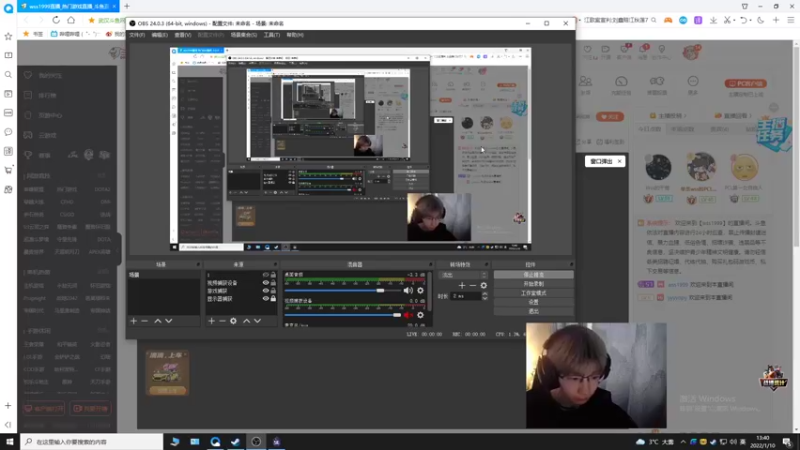Open OBS File (文件) menu
Screen dimensions: 800x450
click(137, 35)
